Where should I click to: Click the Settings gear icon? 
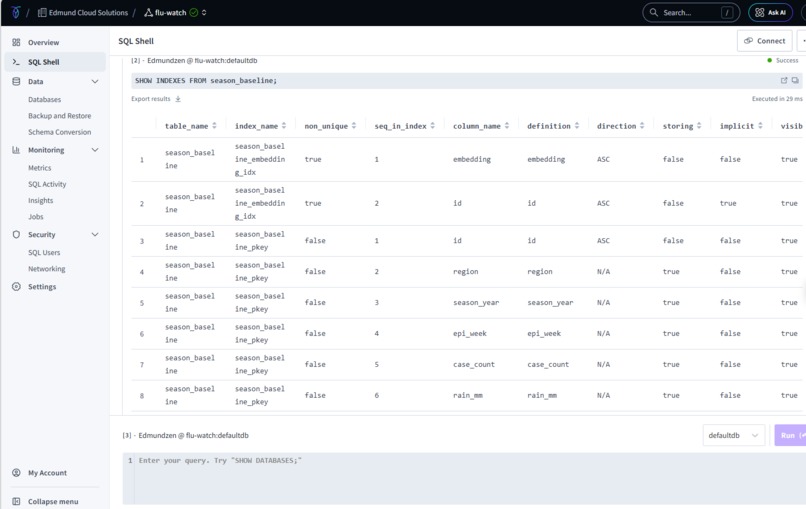tap(16, 286)
